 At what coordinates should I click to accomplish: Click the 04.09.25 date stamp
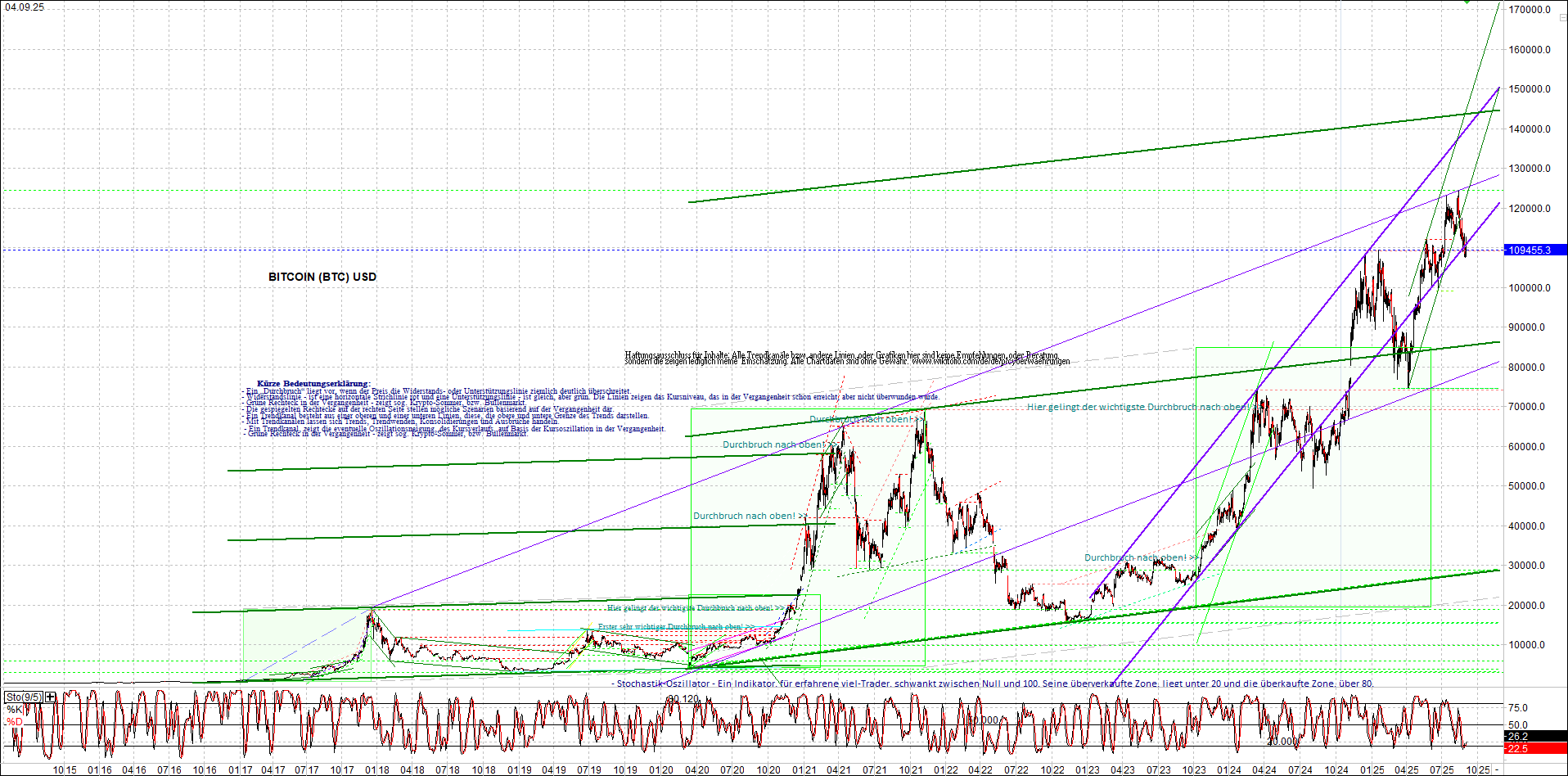(x=25, y=6)
